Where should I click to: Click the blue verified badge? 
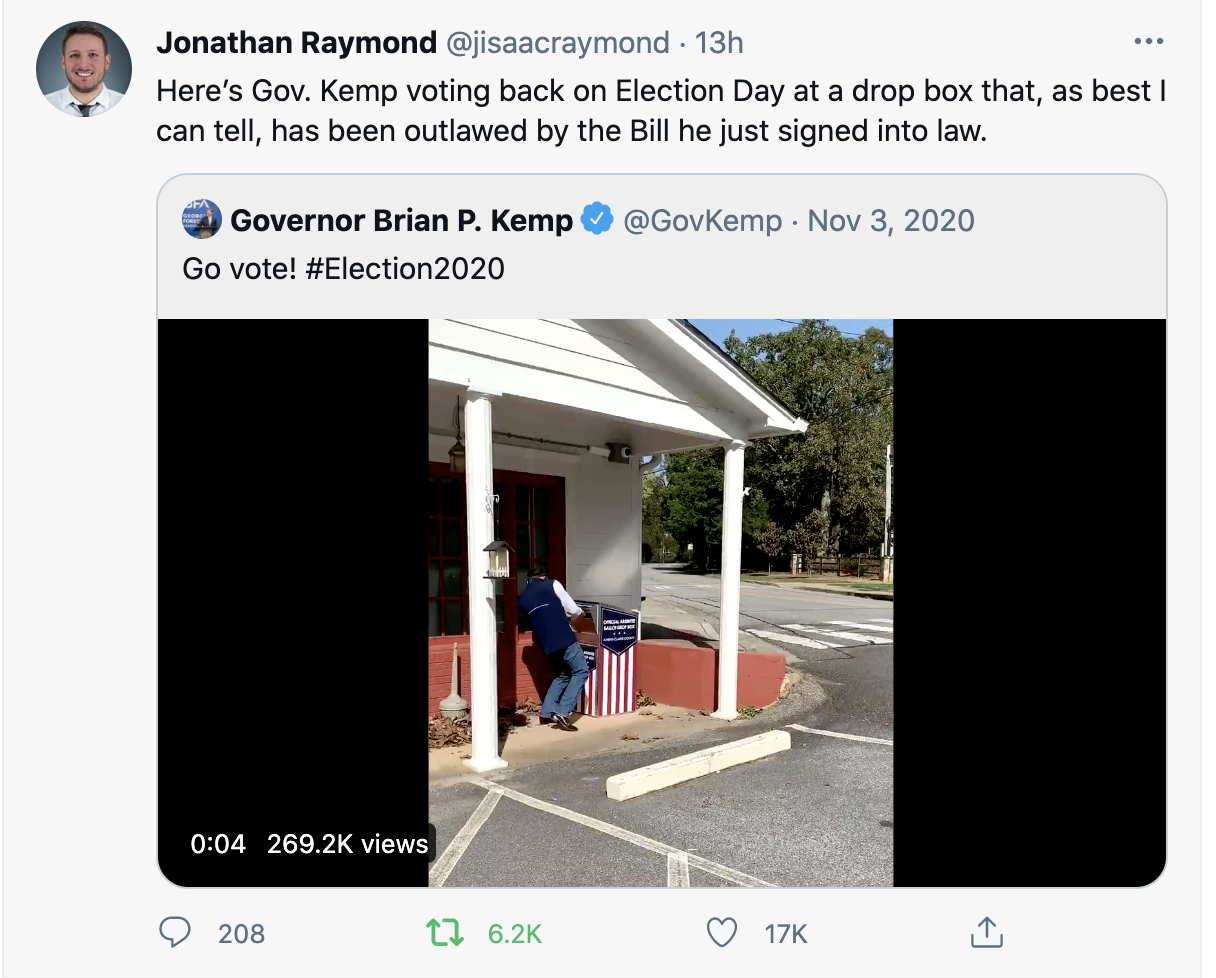pos(597,220)
